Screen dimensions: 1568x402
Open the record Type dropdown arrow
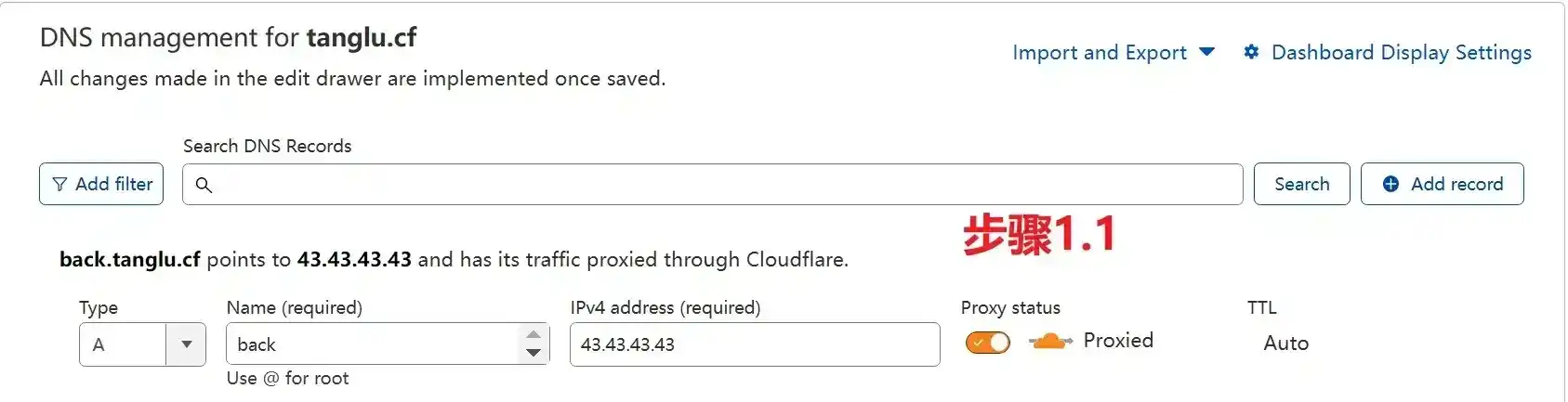coord(186,344)
